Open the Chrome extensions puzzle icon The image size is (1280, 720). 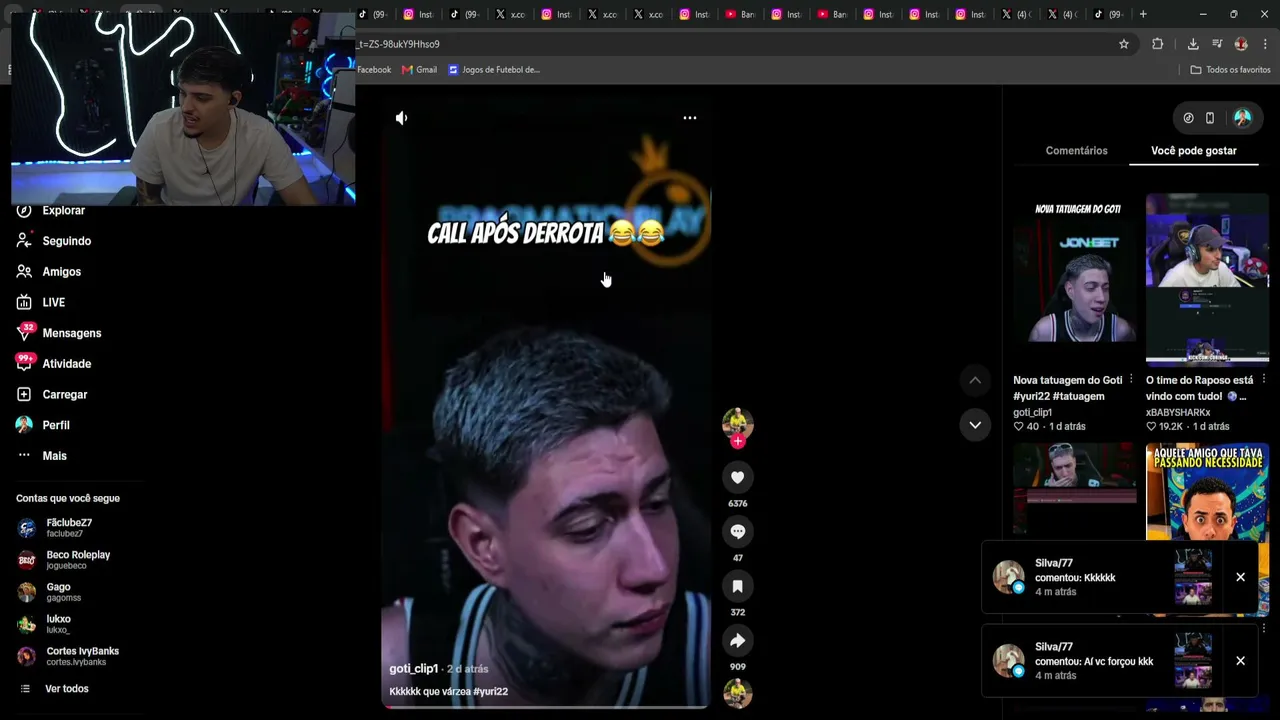tap(1158, 44)
